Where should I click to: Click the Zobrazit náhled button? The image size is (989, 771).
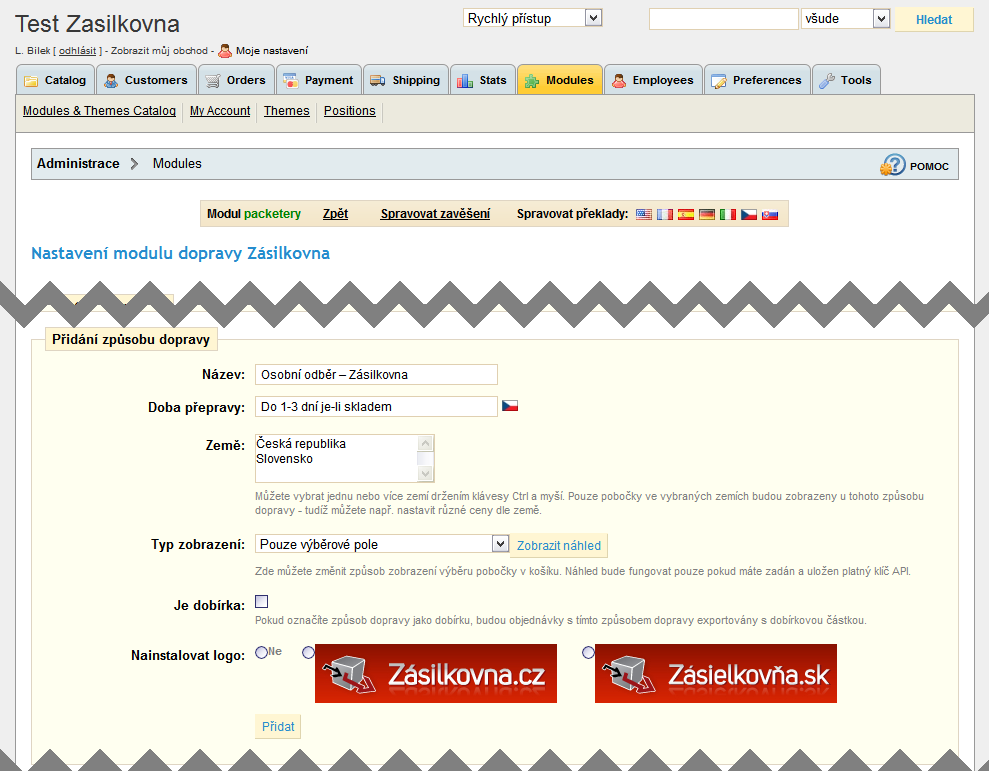click(x=559, y=546)
